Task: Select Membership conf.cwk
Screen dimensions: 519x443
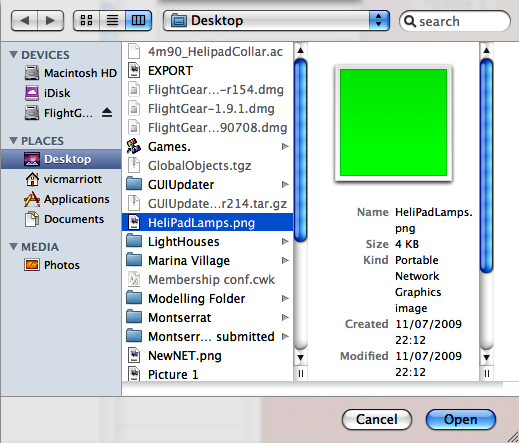Action: [x=207, y=279]
